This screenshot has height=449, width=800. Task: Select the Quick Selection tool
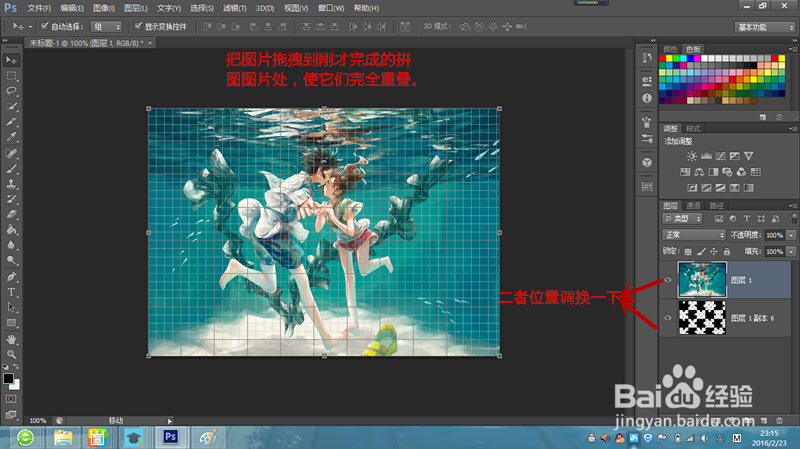[x=11, y=106]
